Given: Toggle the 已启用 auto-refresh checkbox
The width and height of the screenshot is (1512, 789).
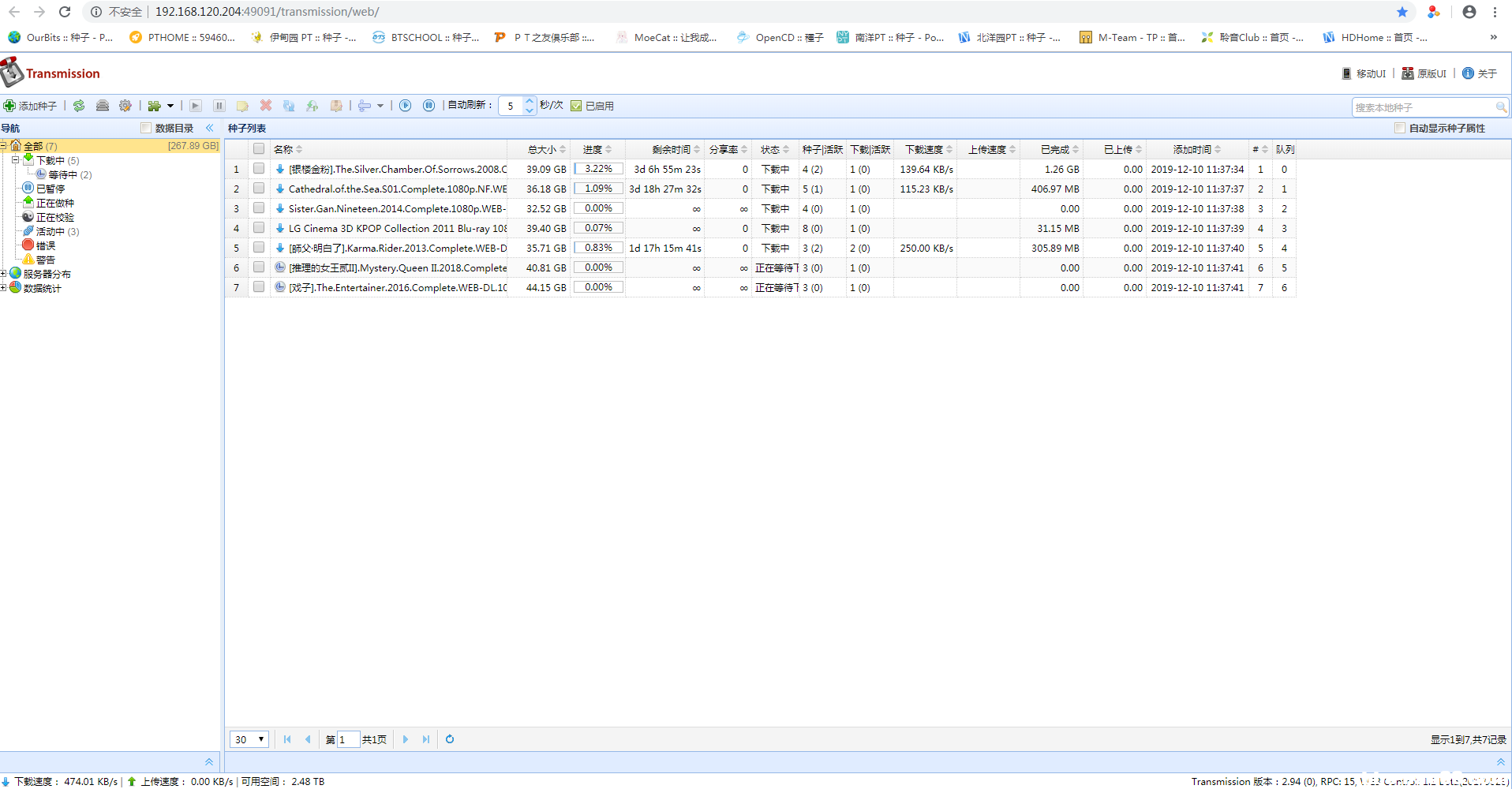Looking at the screenshot, I should [x=576, y=106].
